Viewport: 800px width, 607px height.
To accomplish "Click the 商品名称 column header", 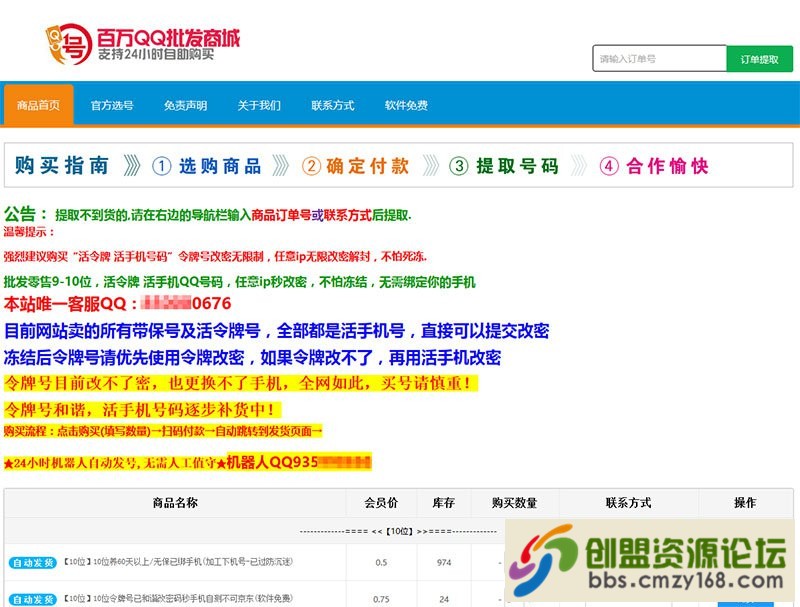I will coord(175,502).
